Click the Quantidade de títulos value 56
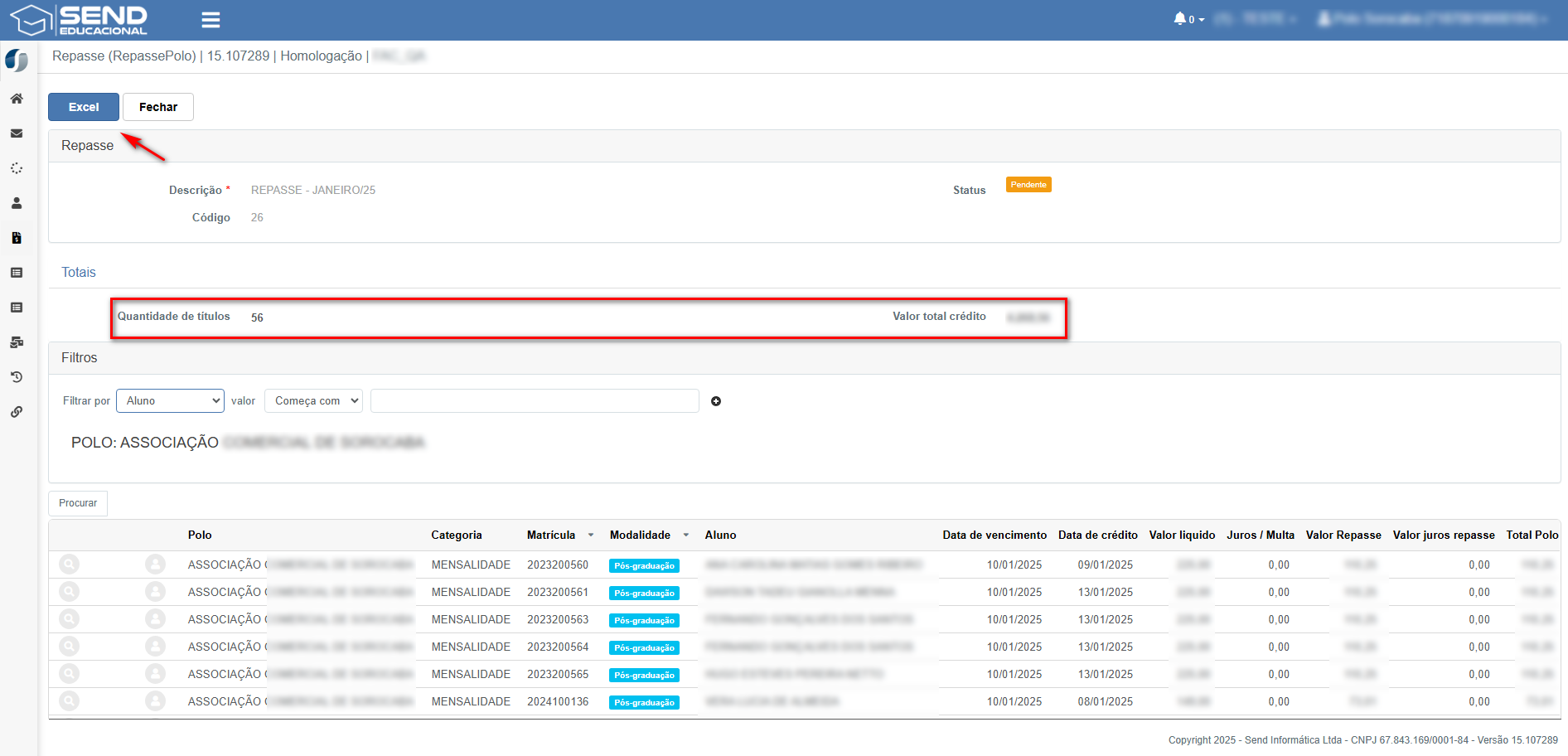This screenshot has height=756, width=1568. click(257, 317)
